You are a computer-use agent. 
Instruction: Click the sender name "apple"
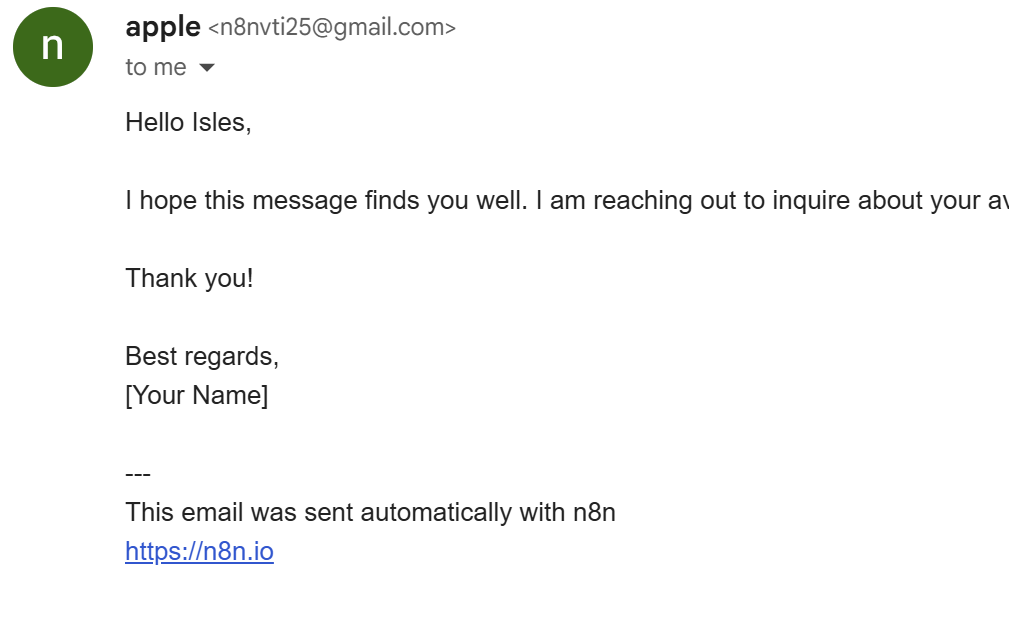click(163, 27)
